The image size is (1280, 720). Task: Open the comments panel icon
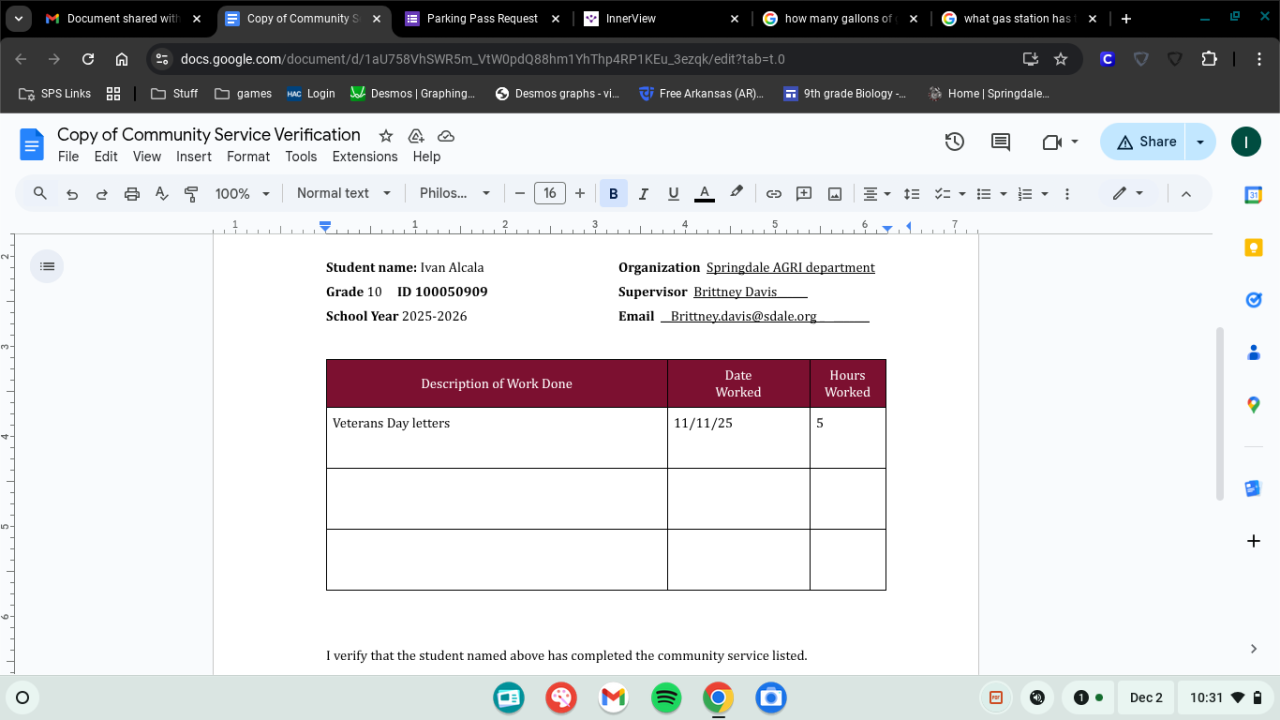[1000, 142]
